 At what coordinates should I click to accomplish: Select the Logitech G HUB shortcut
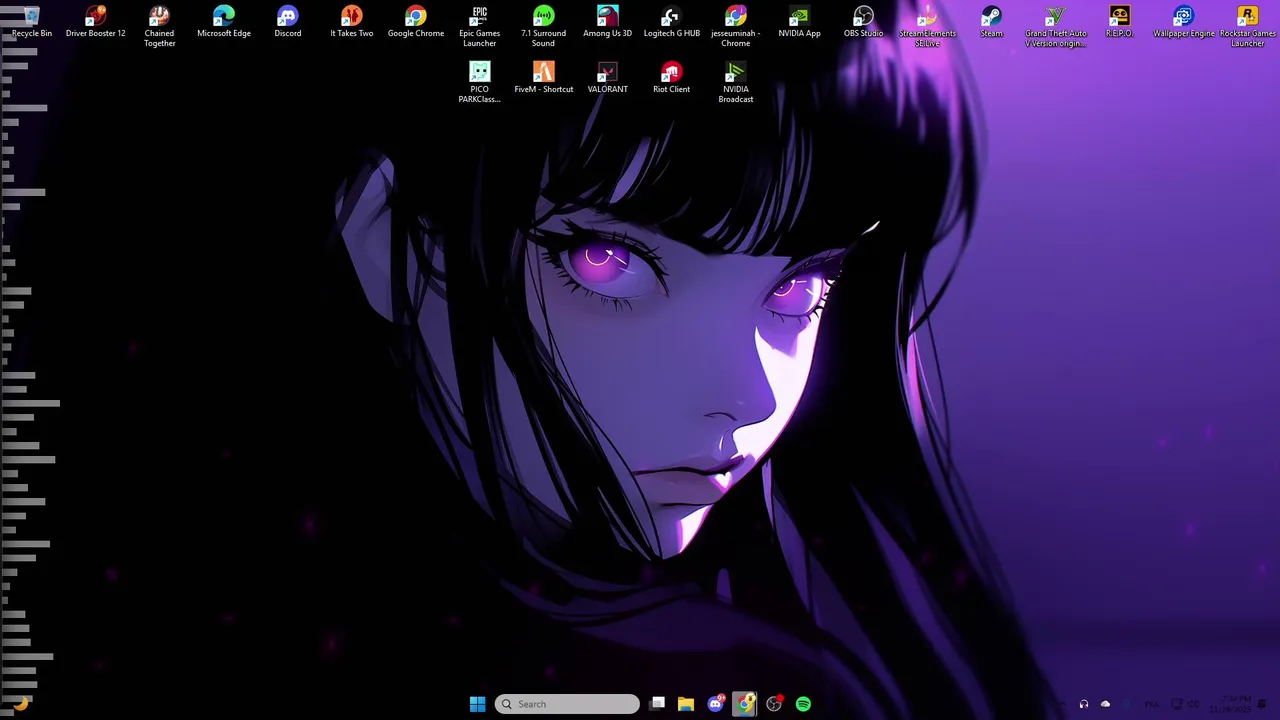pos(672,22)
